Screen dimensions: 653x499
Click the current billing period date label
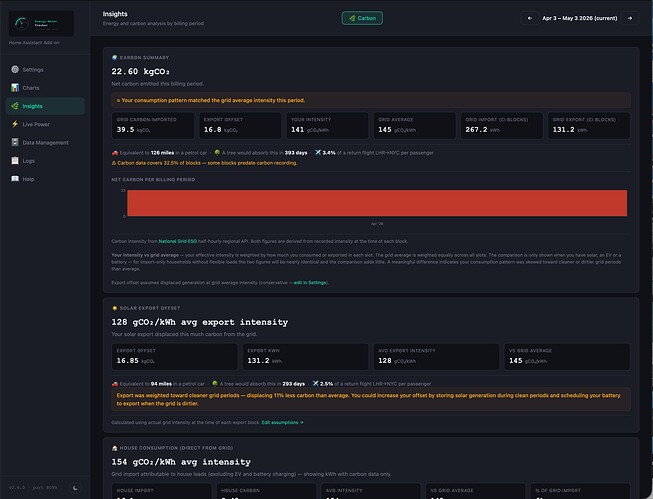(580, 18)
